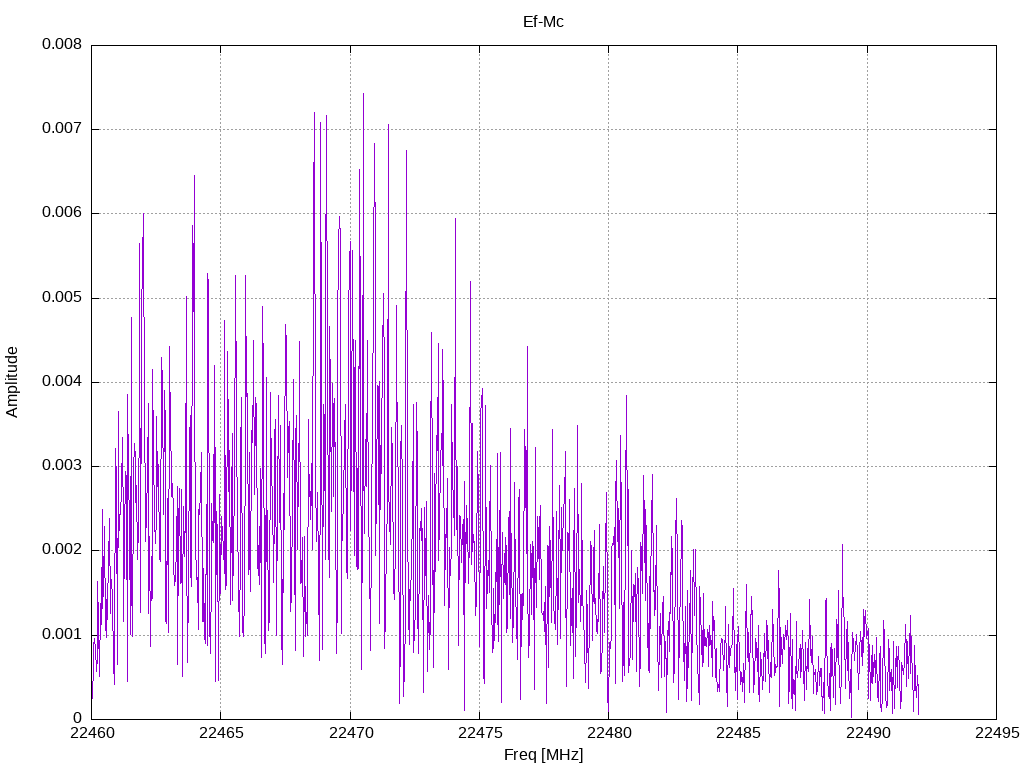Image resolution: width=1024 pixels, height=768 pixels.
Task: Click the Amplitude y-axis label
Action: pos(12,382)
